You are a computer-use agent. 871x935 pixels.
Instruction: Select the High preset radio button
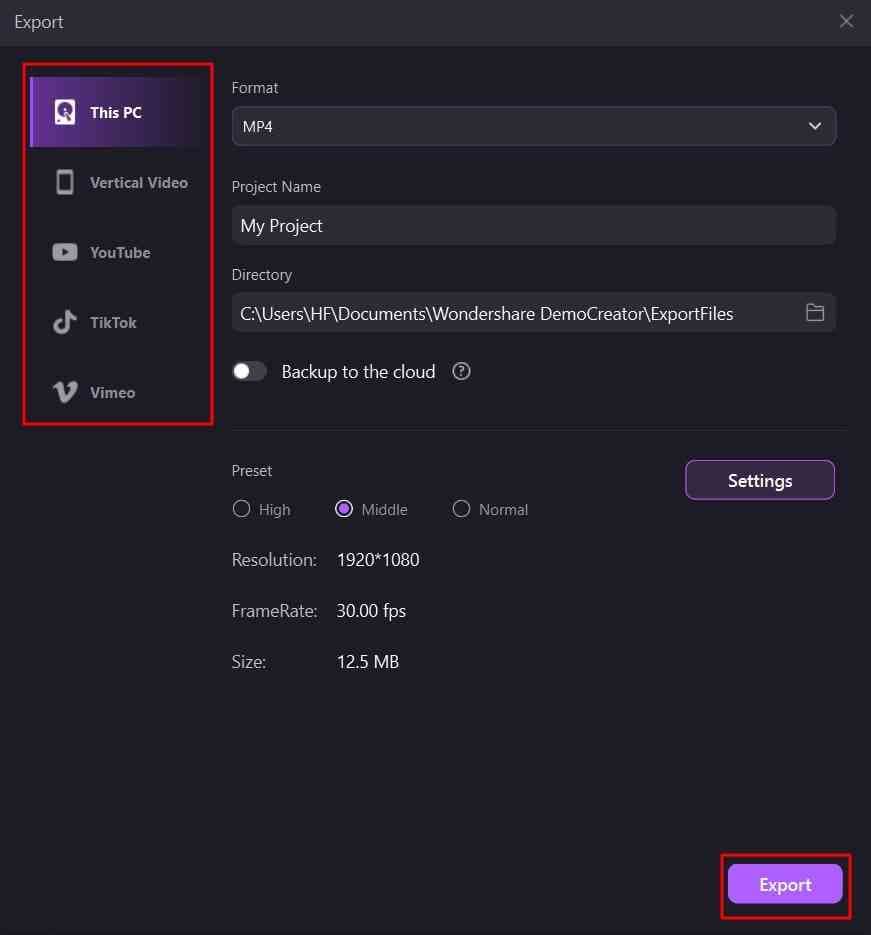click(x=241, y=509)
